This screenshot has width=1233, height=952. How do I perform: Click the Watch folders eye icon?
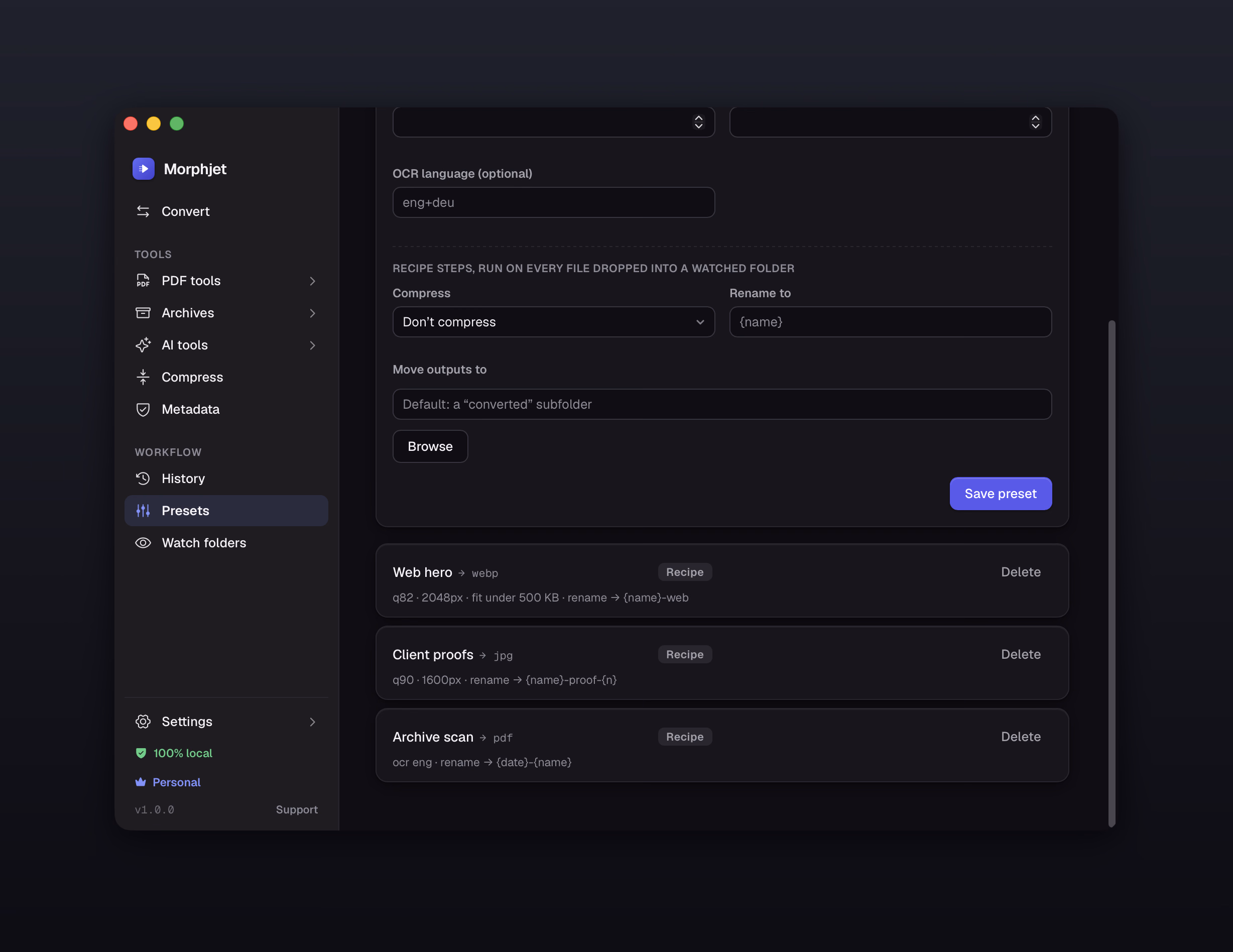tap(143, 543)
